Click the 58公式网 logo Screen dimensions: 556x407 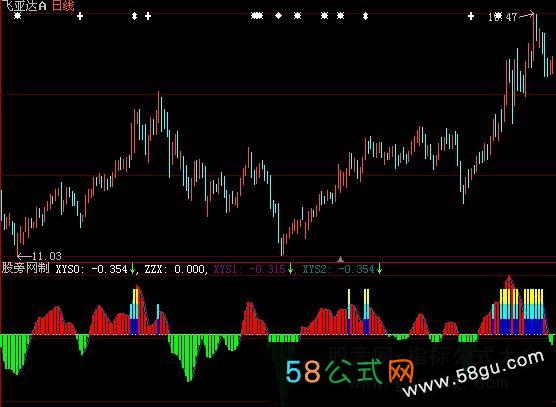(x=350, y=372)
